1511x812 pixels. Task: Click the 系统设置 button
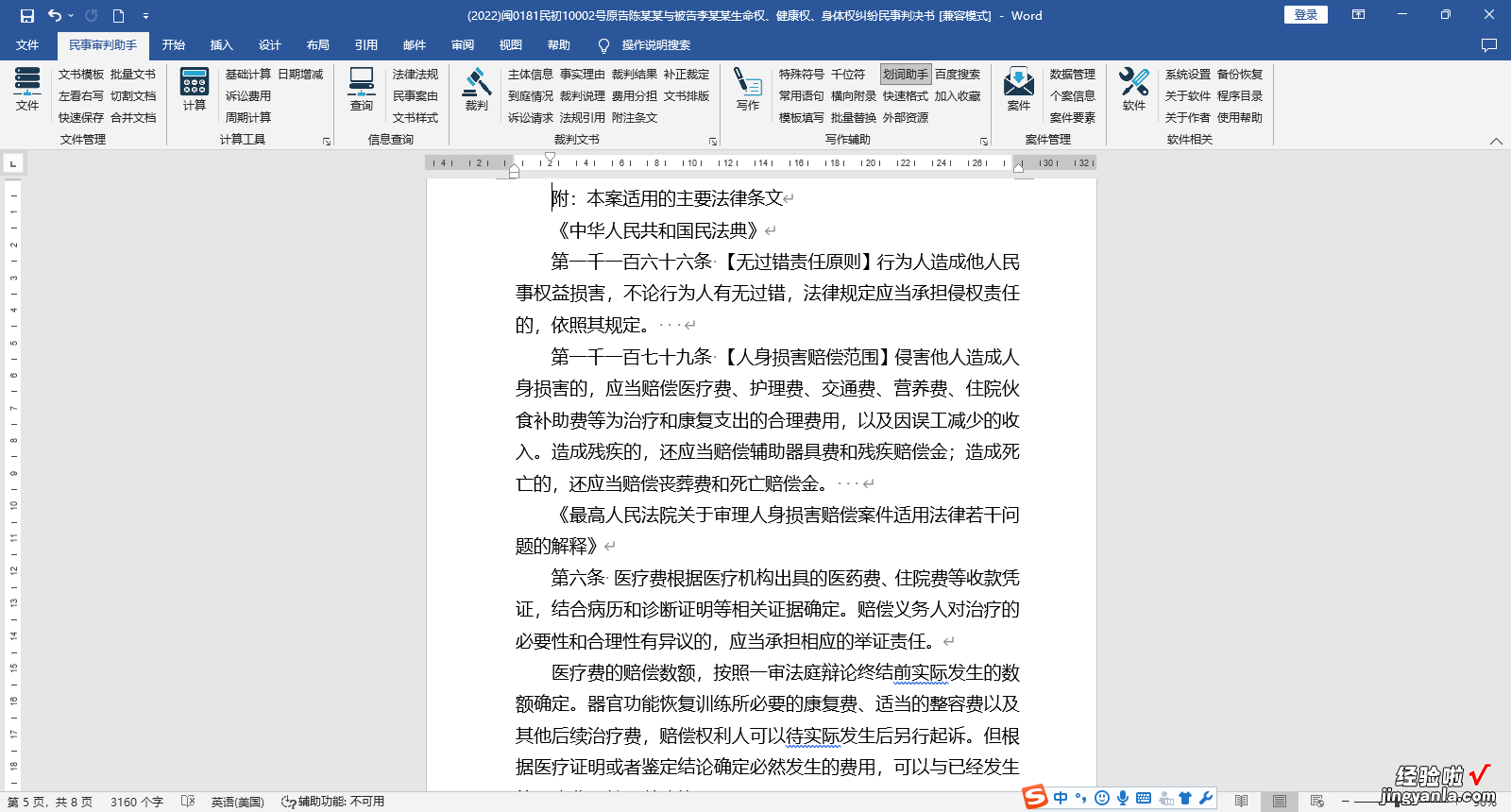click(1188, 74)
